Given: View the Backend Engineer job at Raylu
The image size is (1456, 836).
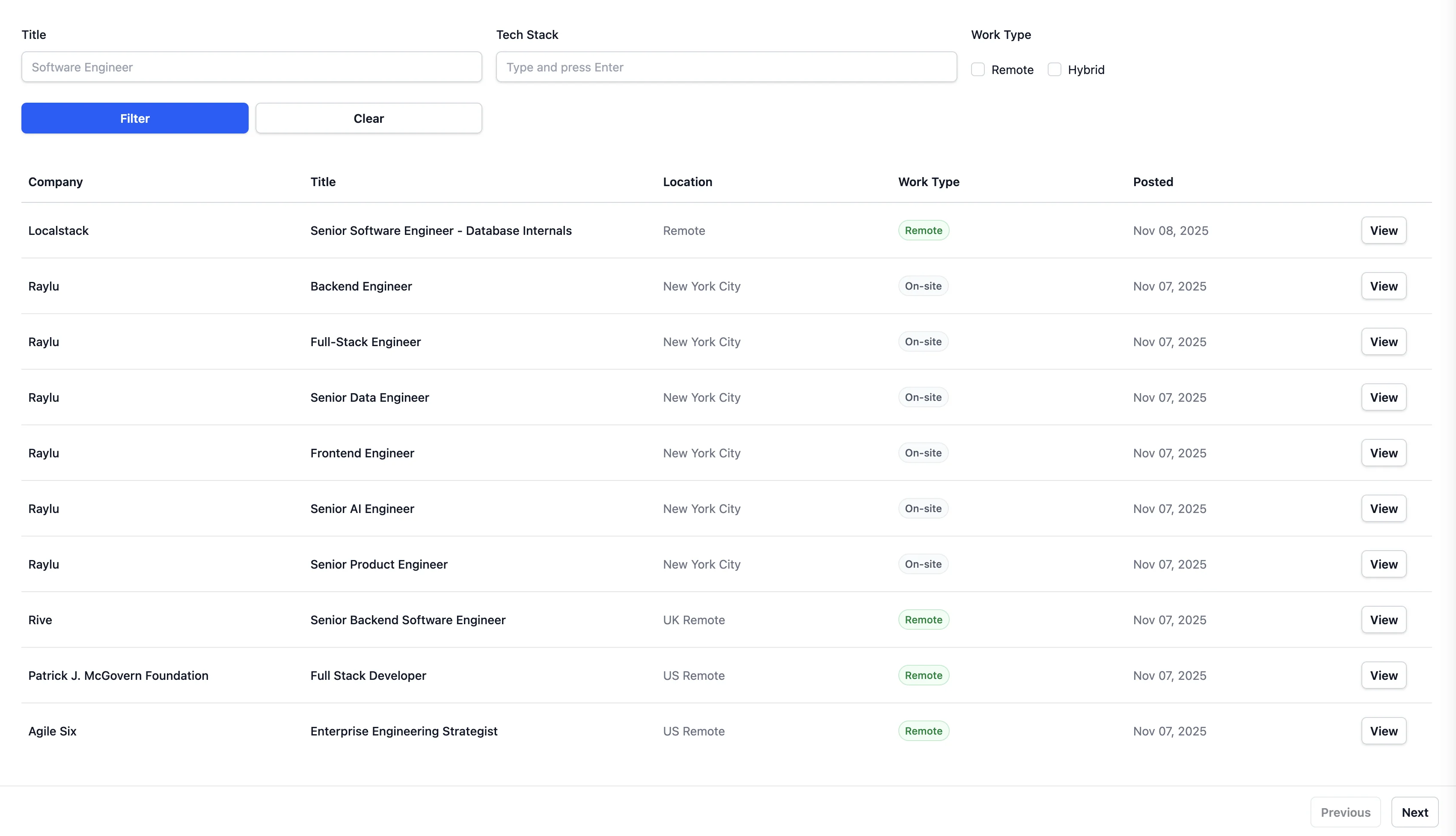Looking at the screenshot, I should 1383,285.
